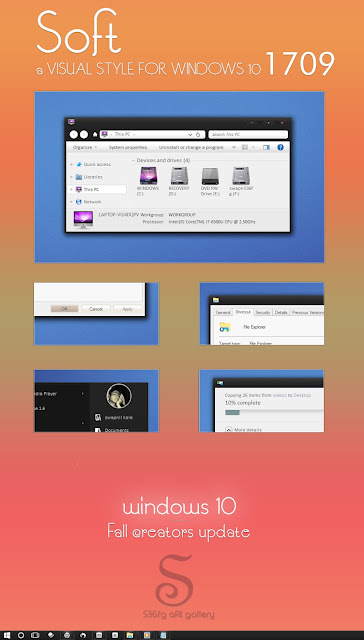
Task: Open File Explorer folder icon on taskbar
Action: coord(130,636)
